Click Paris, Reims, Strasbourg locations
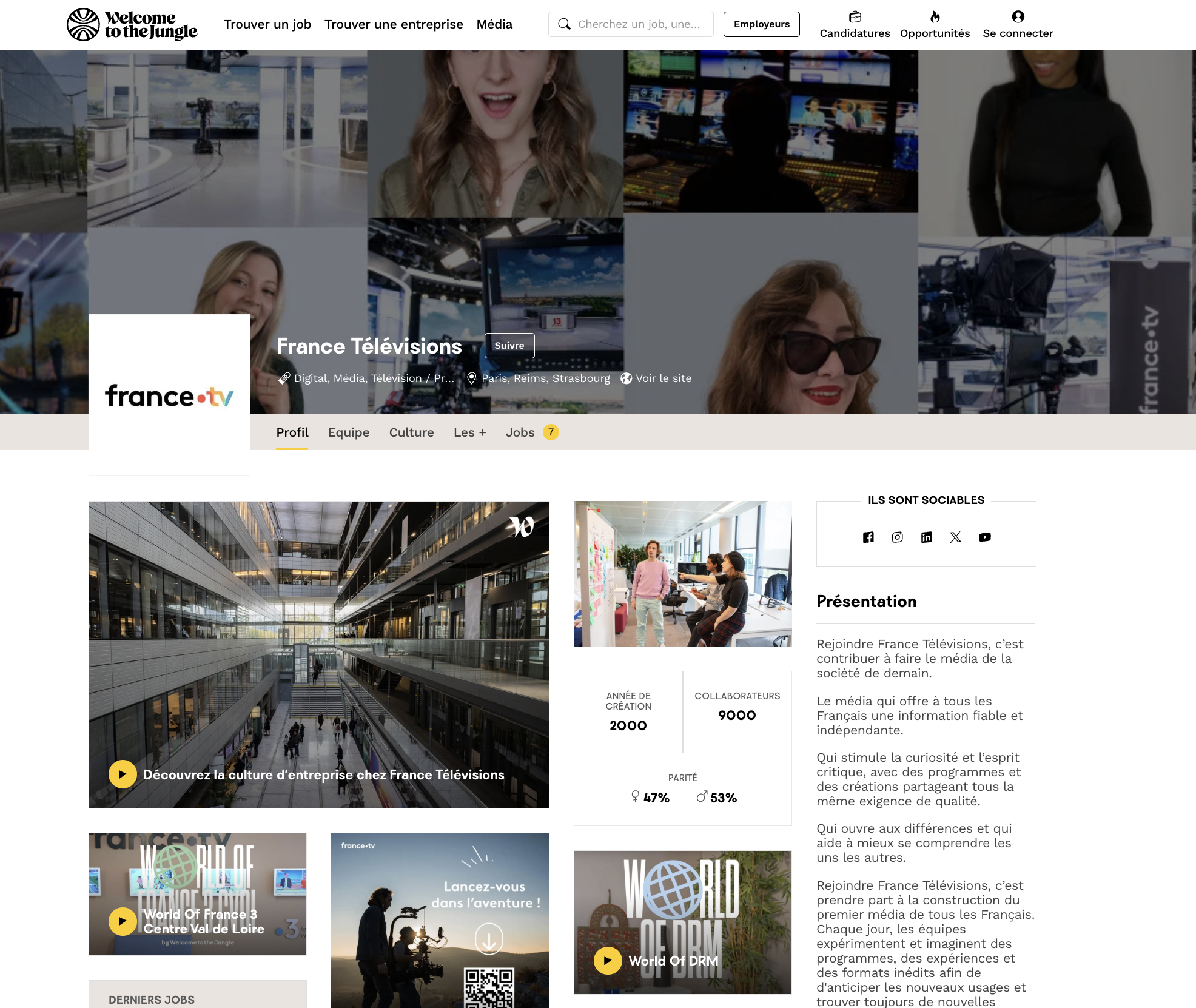Viewport: 1196px width, 1008px height. pos(546,378)
